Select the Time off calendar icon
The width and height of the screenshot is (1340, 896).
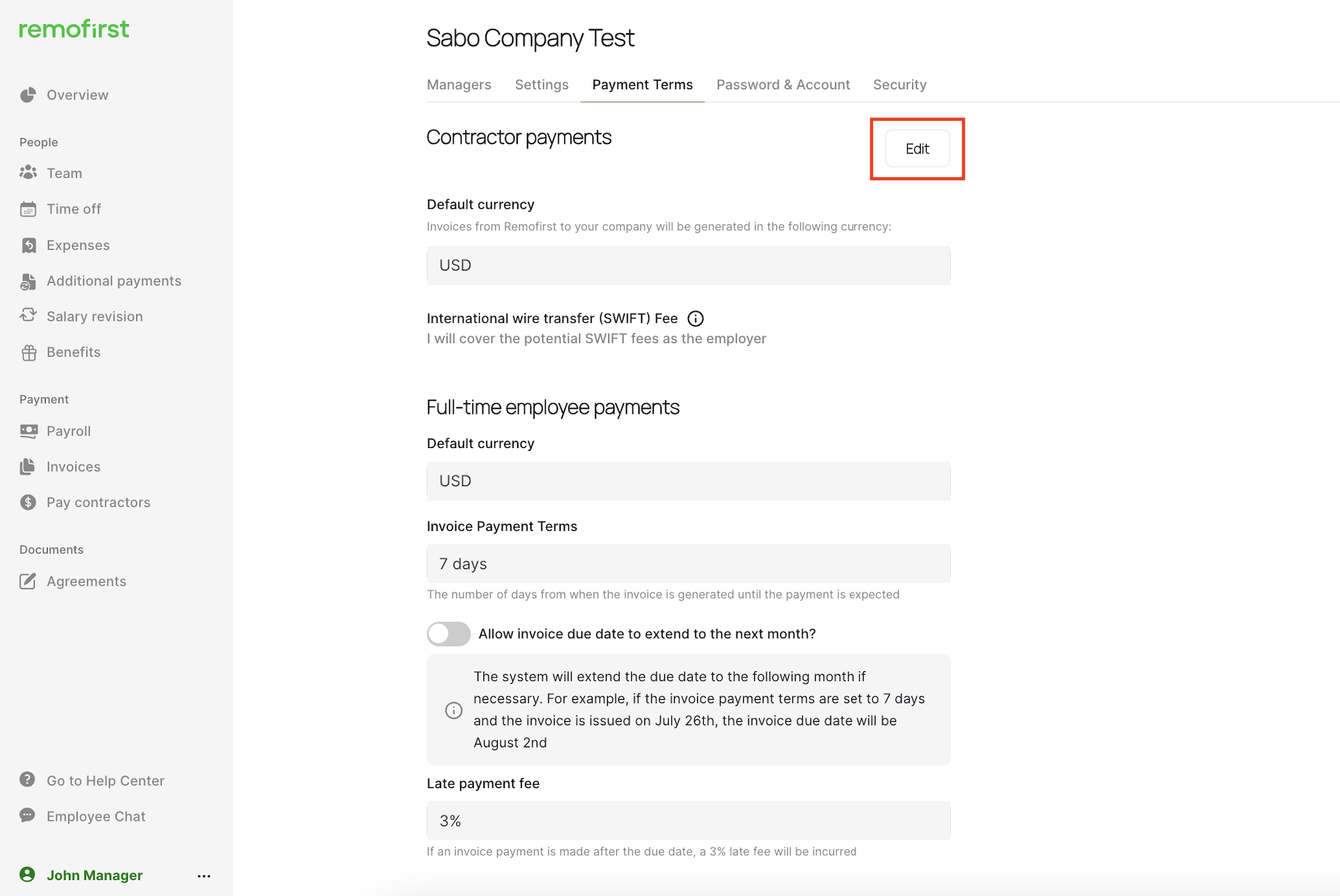[x=28, y=209]
